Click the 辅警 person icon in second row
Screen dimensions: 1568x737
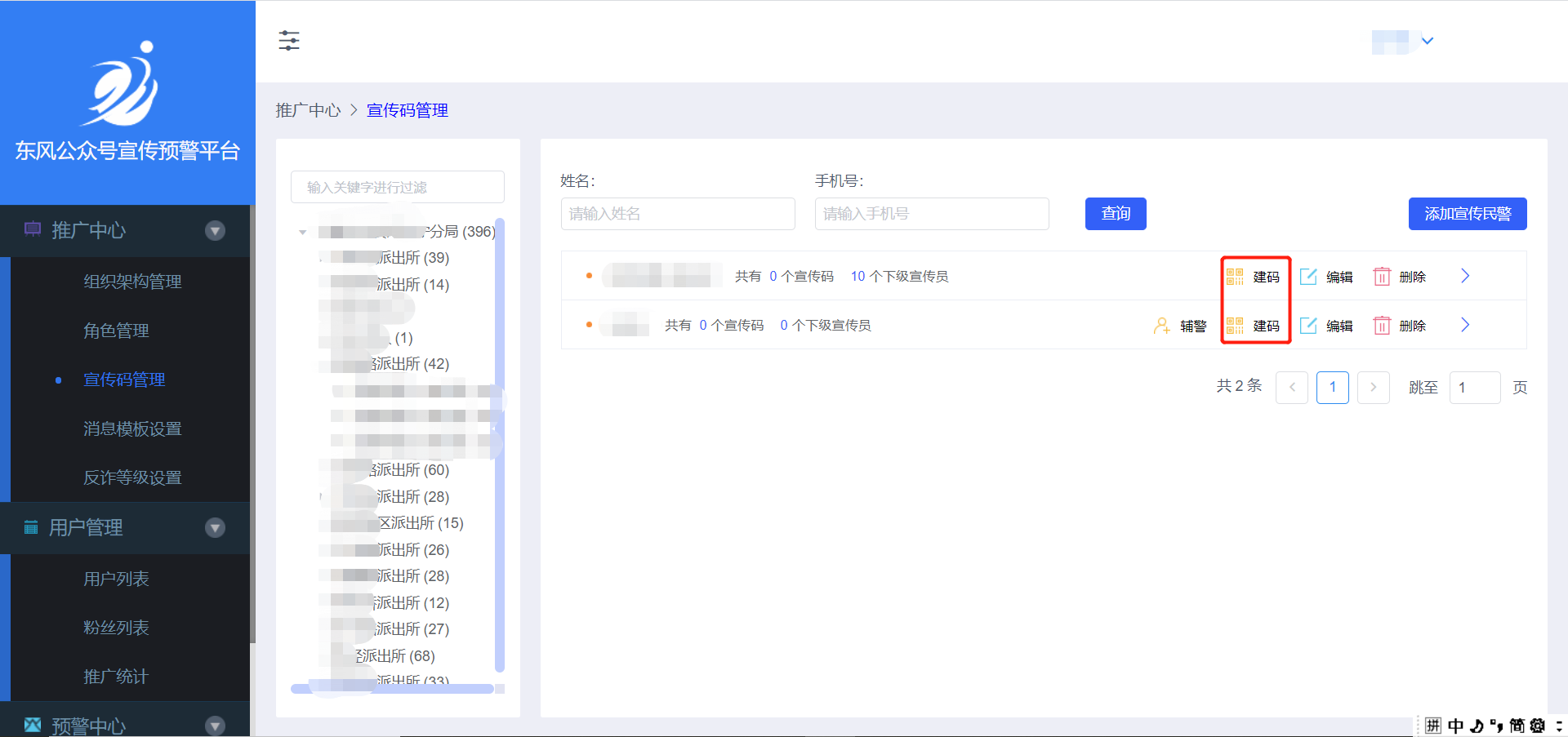pyautogui.click(x=1161, y=326)
